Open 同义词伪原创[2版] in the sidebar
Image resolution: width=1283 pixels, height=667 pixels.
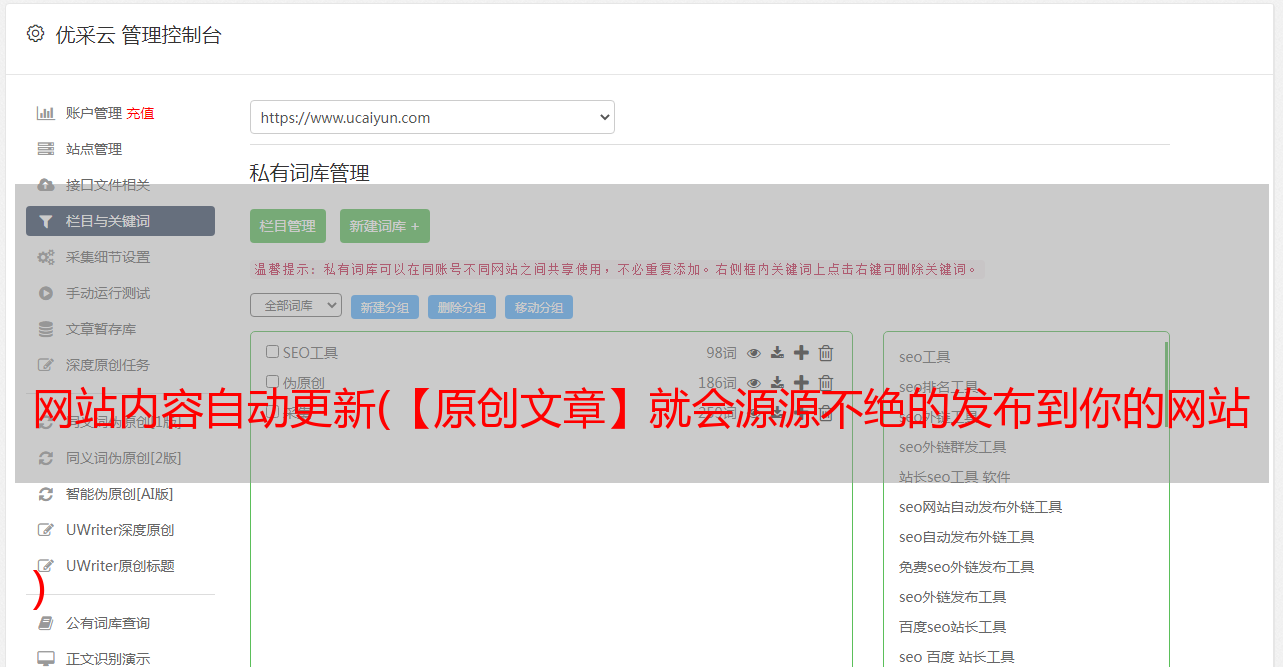click(x=124, y=458)
